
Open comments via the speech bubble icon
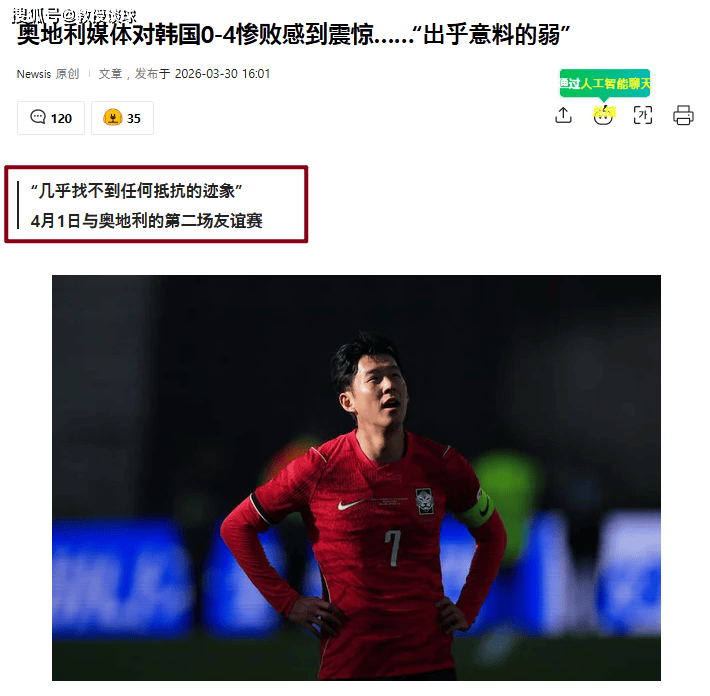38,117
